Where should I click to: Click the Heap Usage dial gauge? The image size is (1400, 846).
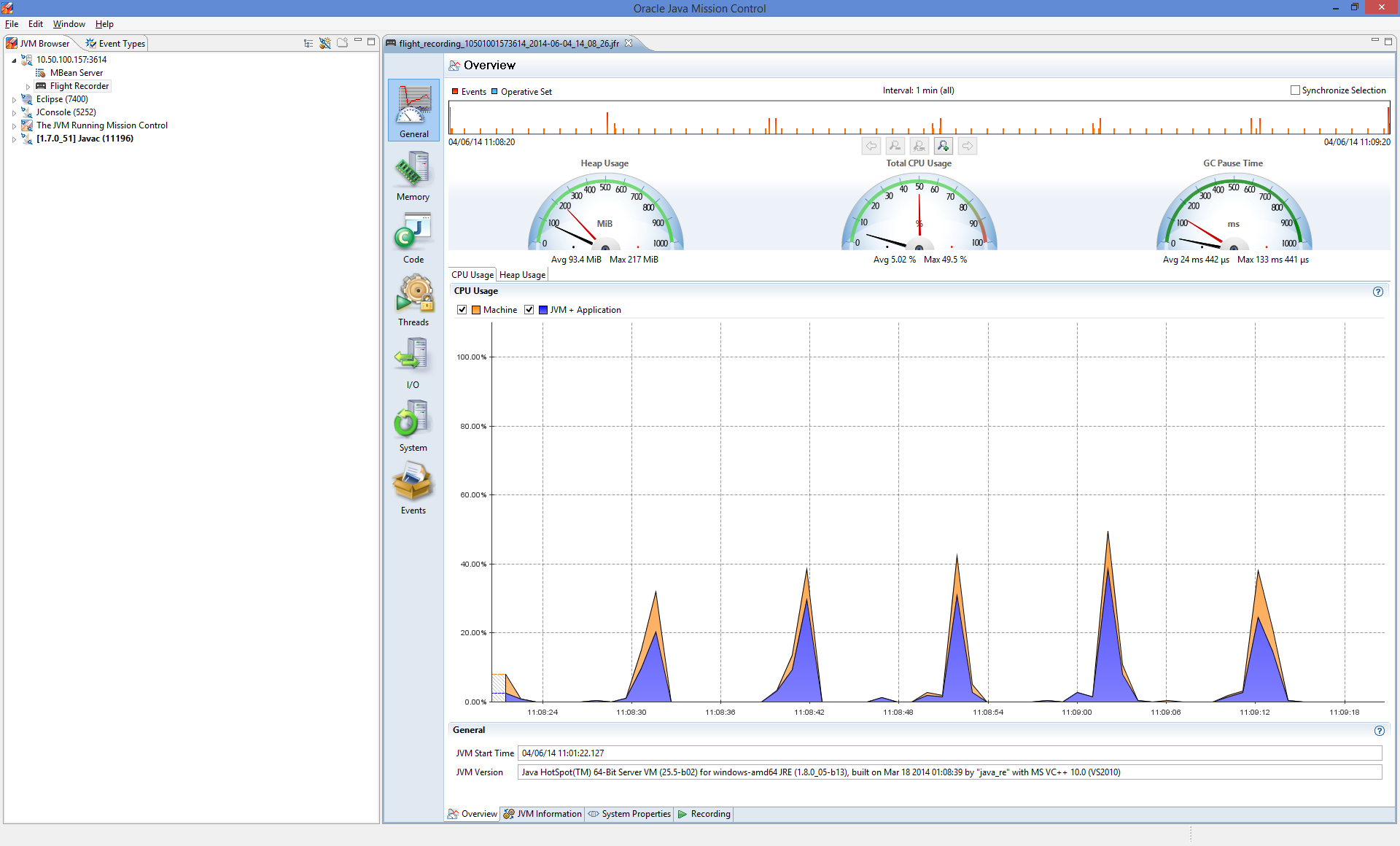(x=605, y=212)
